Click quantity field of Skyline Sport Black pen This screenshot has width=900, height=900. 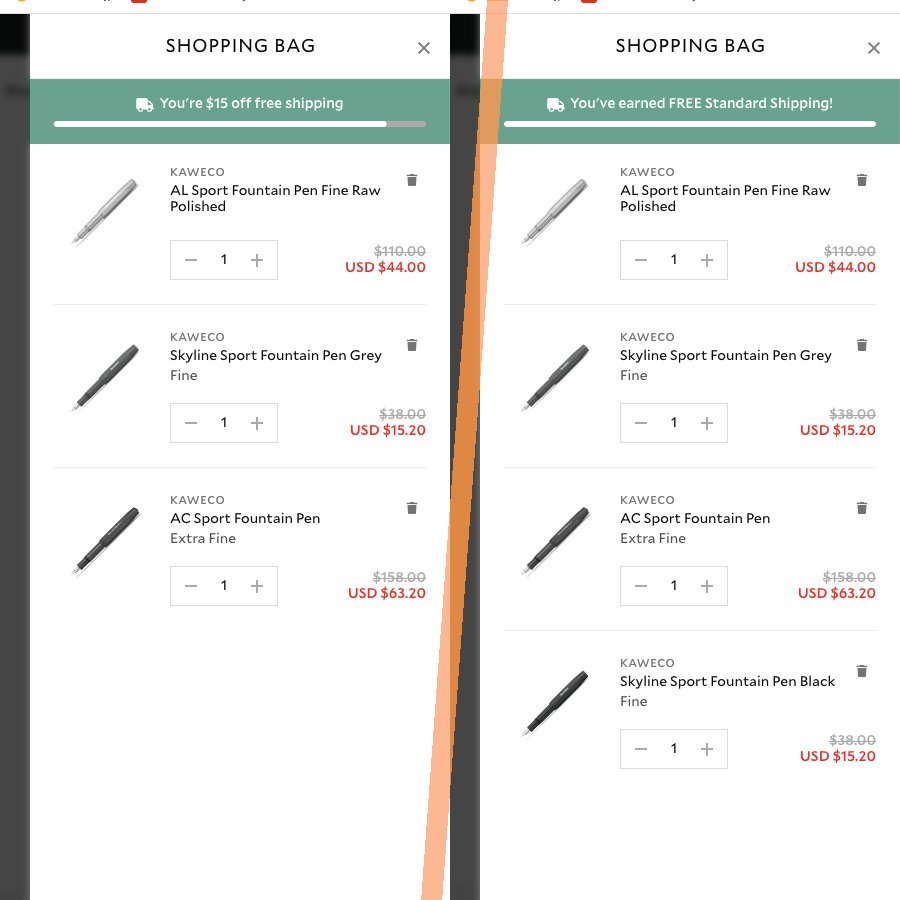[x=674, y=749]
